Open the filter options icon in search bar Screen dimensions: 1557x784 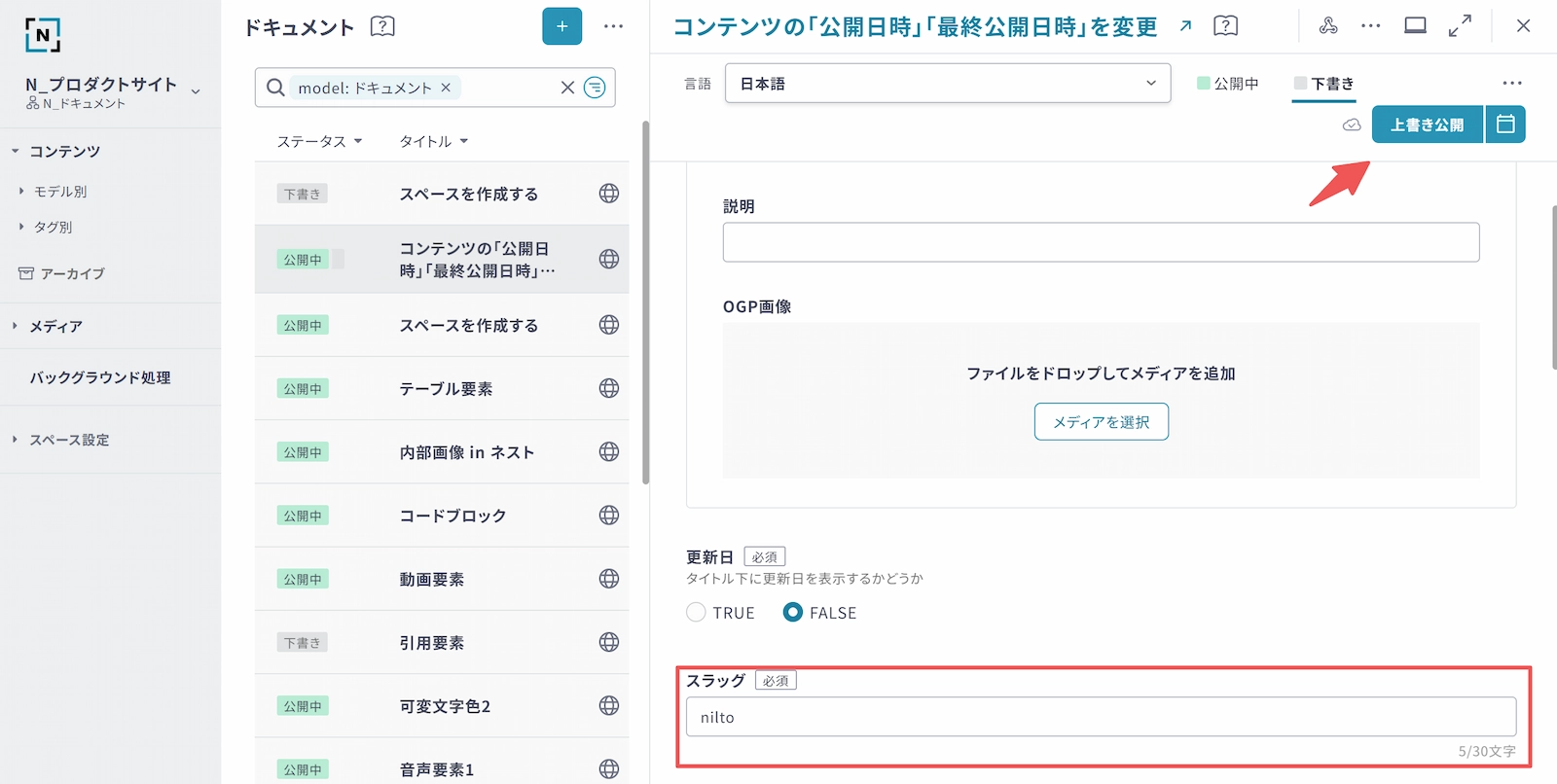[595, 88]
